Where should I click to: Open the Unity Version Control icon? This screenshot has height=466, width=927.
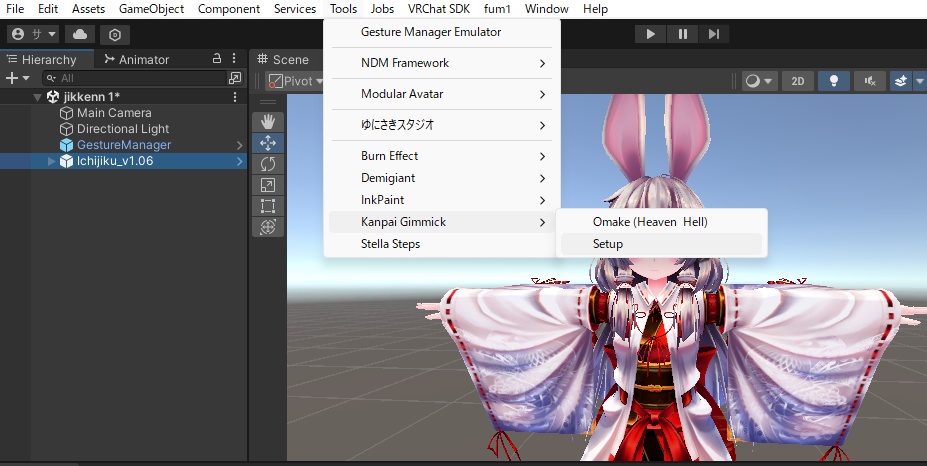click(115, 35)
